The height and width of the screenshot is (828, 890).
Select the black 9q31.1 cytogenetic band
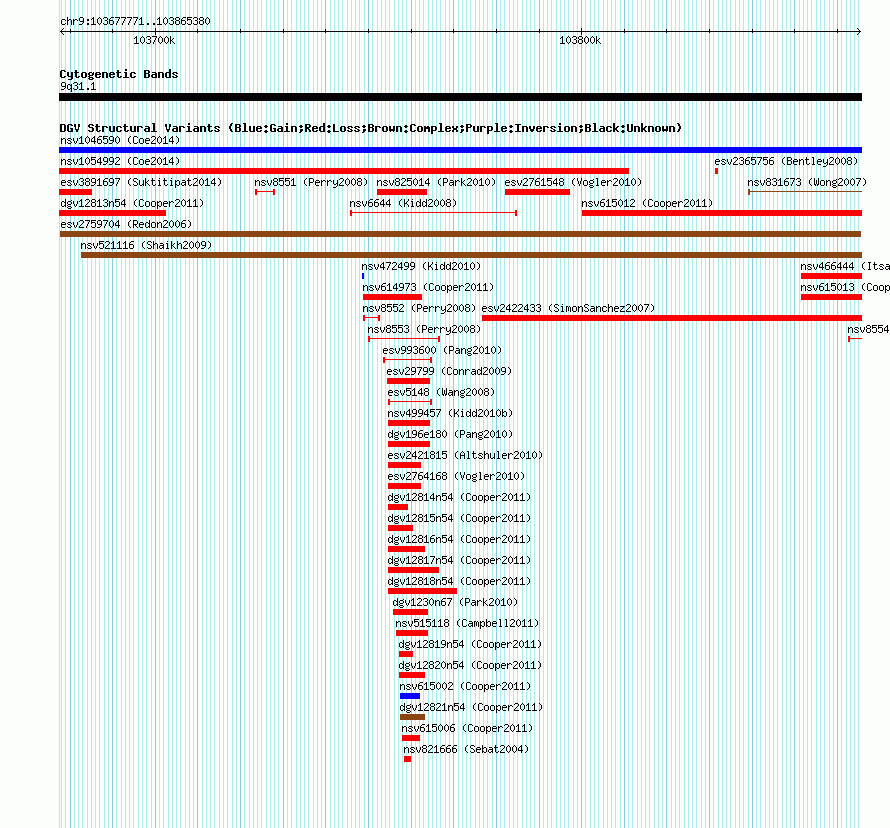(460, 97)
